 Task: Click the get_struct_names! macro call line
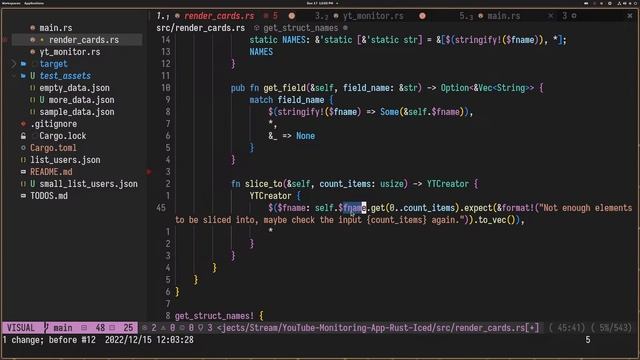(219, 316)
